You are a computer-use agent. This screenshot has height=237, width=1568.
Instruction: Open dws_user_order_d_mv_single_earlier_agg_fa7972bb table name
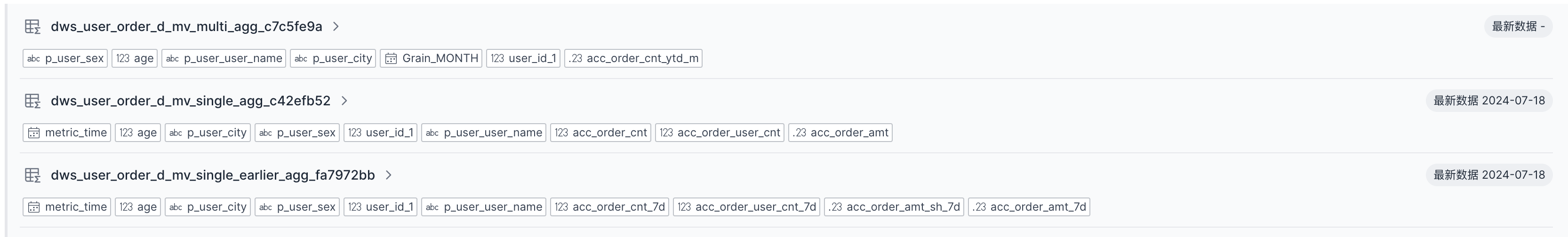click(x=212, y=175)
